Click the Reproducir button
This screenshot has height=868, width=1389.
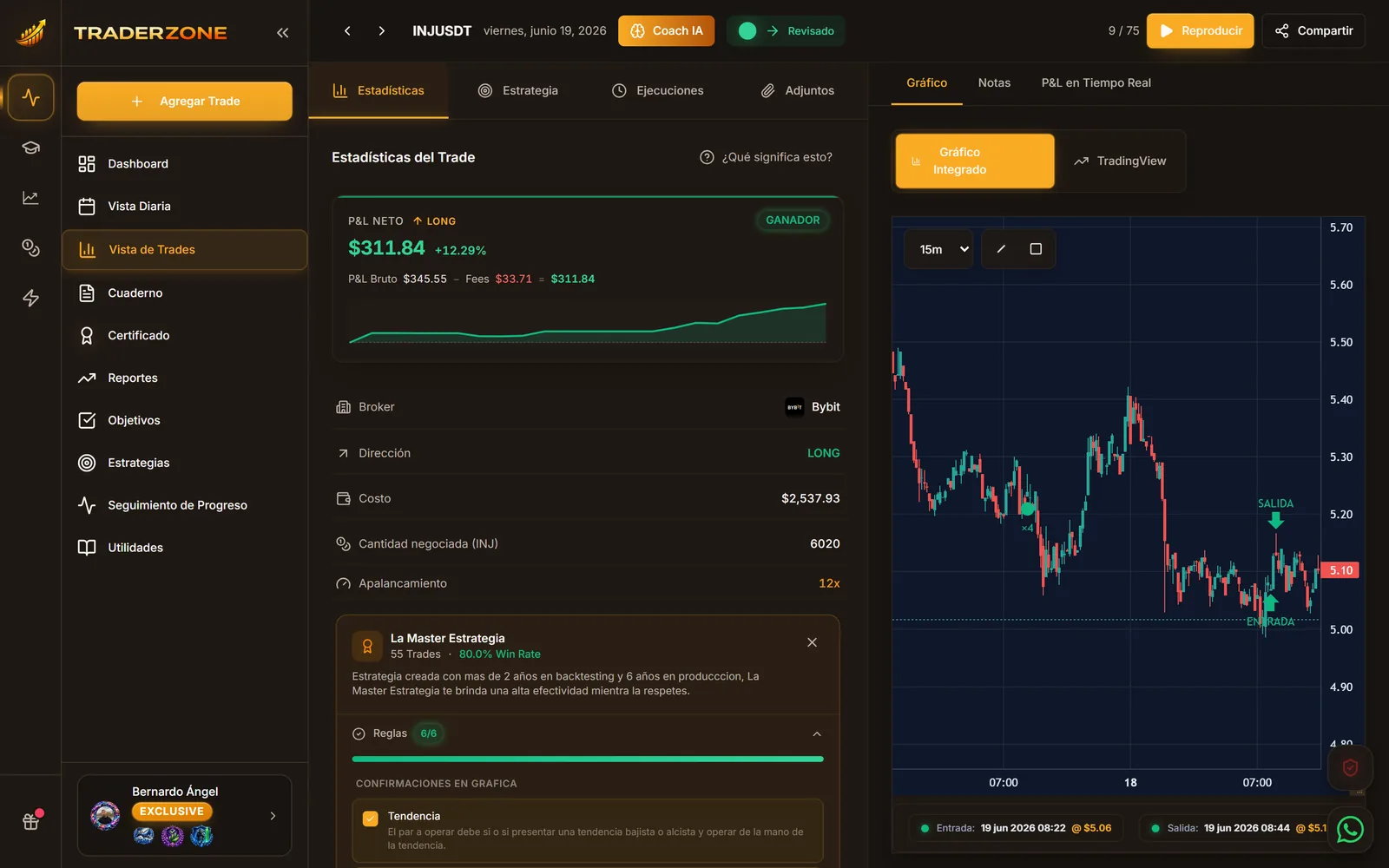pyautogui.click(x=1200, y=31)
